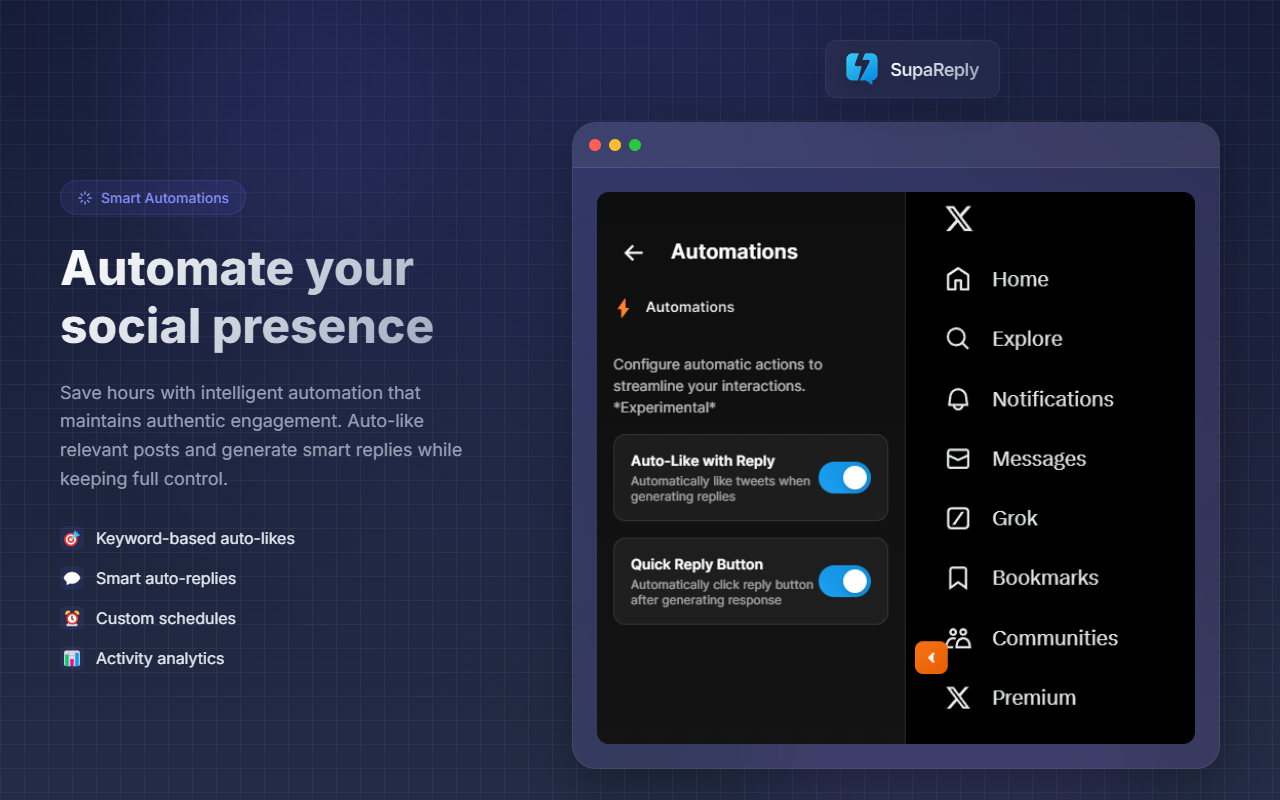
Task: Open Premium menu item
Action: [1034, 698]
